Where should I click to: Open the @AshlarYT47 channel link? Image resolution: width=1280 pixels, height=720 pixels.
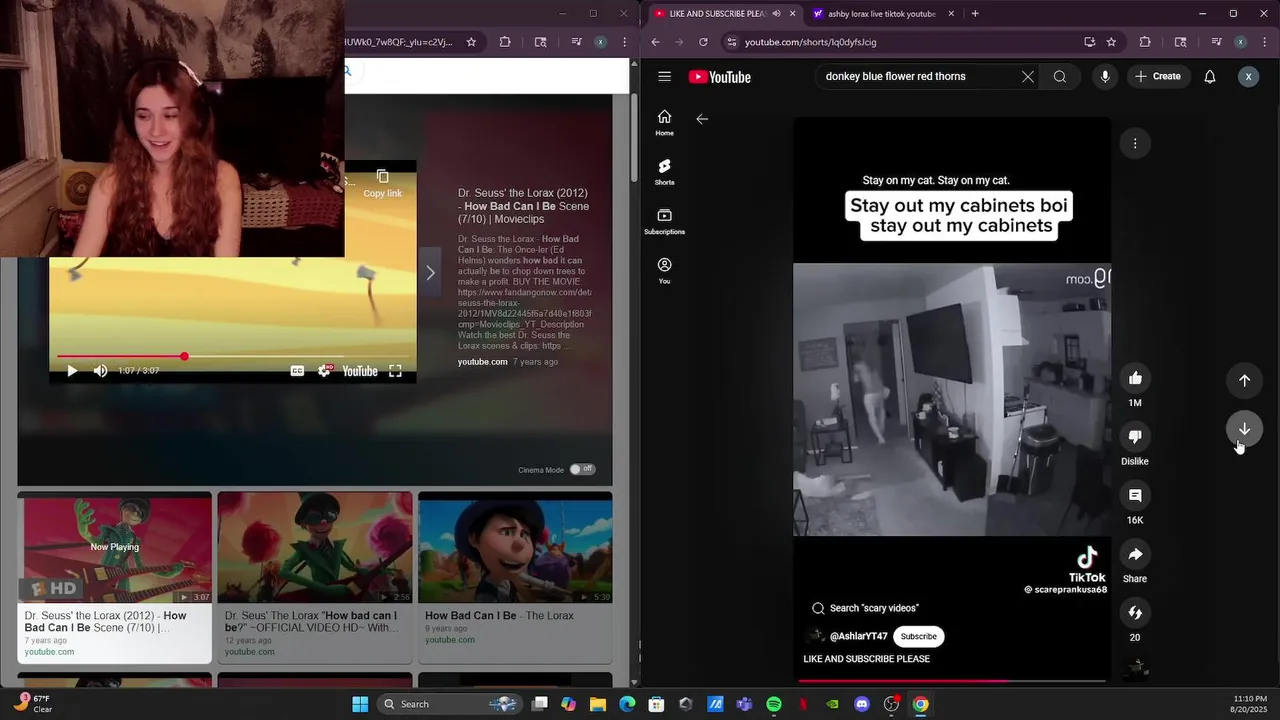tap(858, 636)
